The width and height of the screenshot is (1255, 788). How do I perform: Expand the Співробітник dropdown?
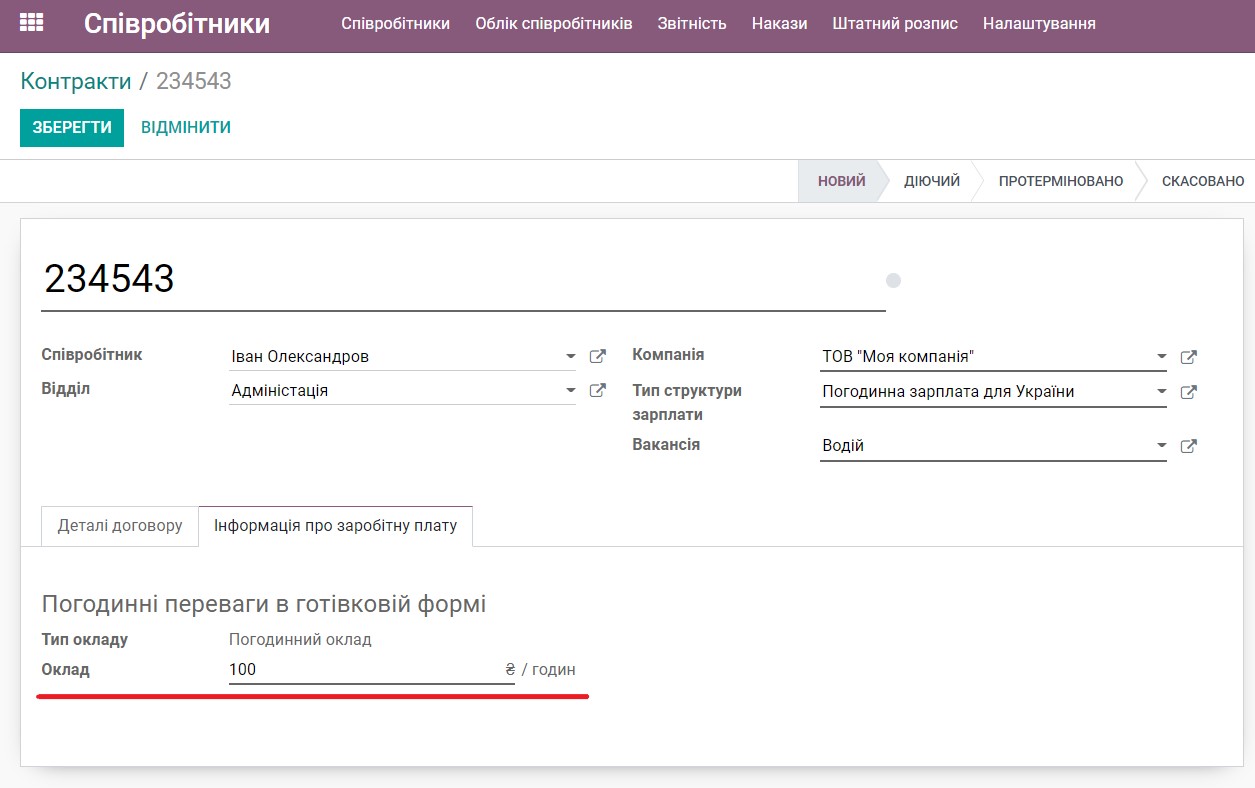[x=570, y=356]
